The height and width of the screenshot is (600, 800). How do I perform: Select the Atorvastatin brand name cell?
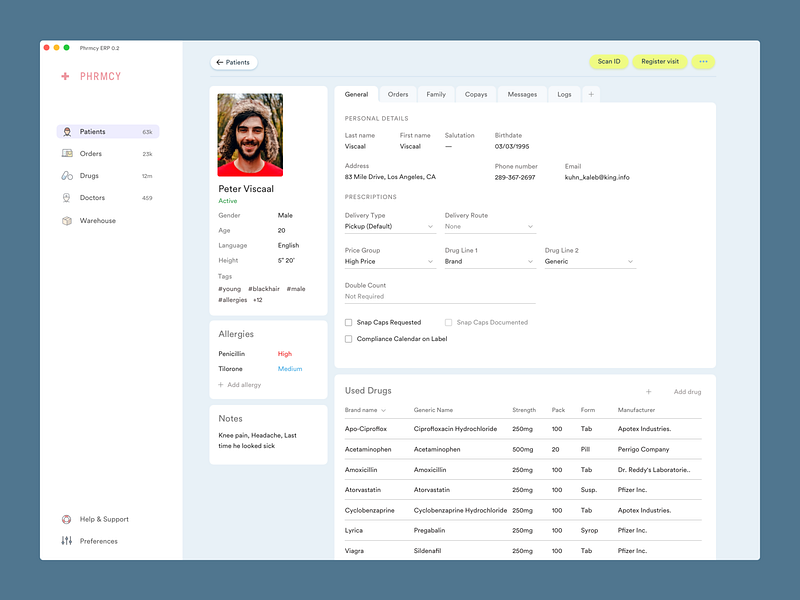(363, 490)
